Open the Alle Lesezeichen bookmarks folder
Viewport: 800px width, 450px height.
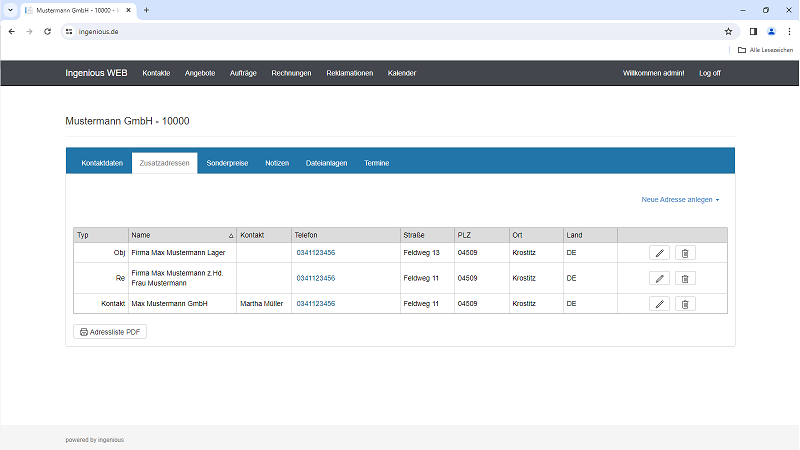pyautogui.click(x=766, y=50)
